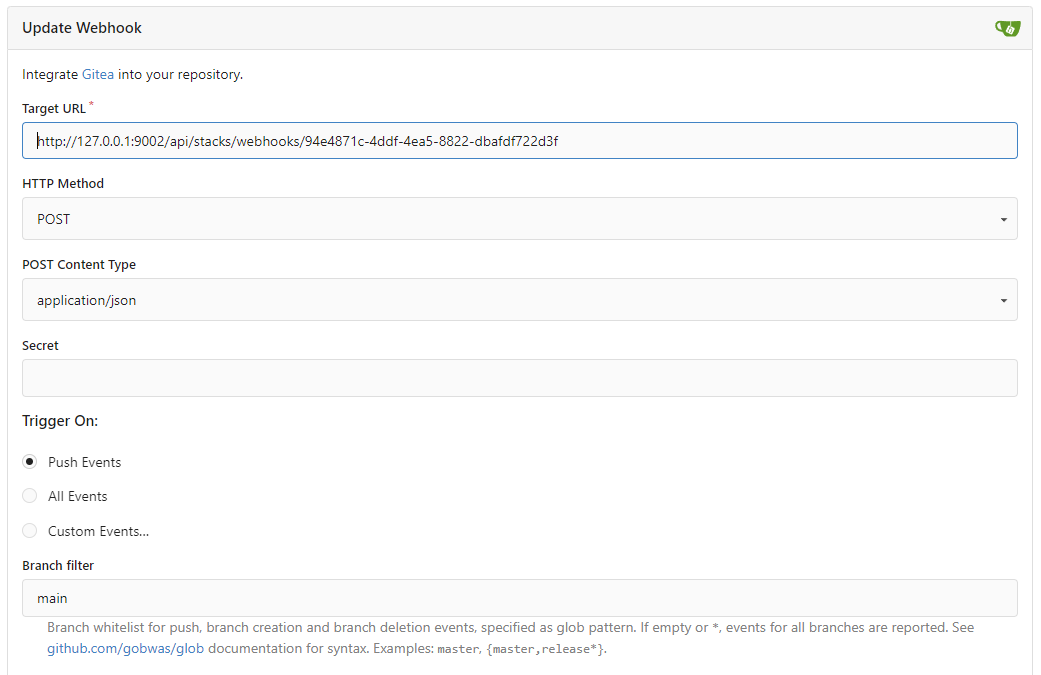Open the Gitea integration link
Screen dimensions: 1041x675
(x=98, y=74)
